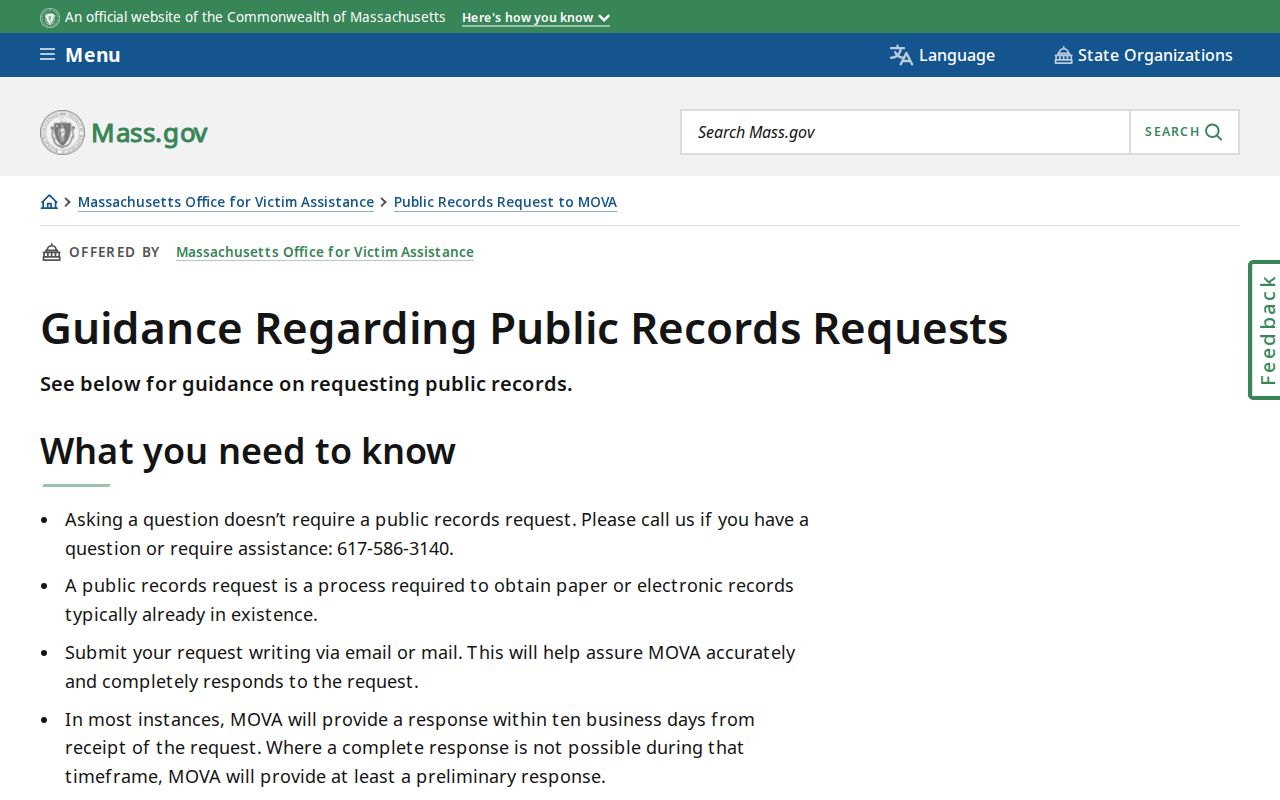
Task: Click the Massachusetts seal icon in the official website banner
Action: click(50, 18)
